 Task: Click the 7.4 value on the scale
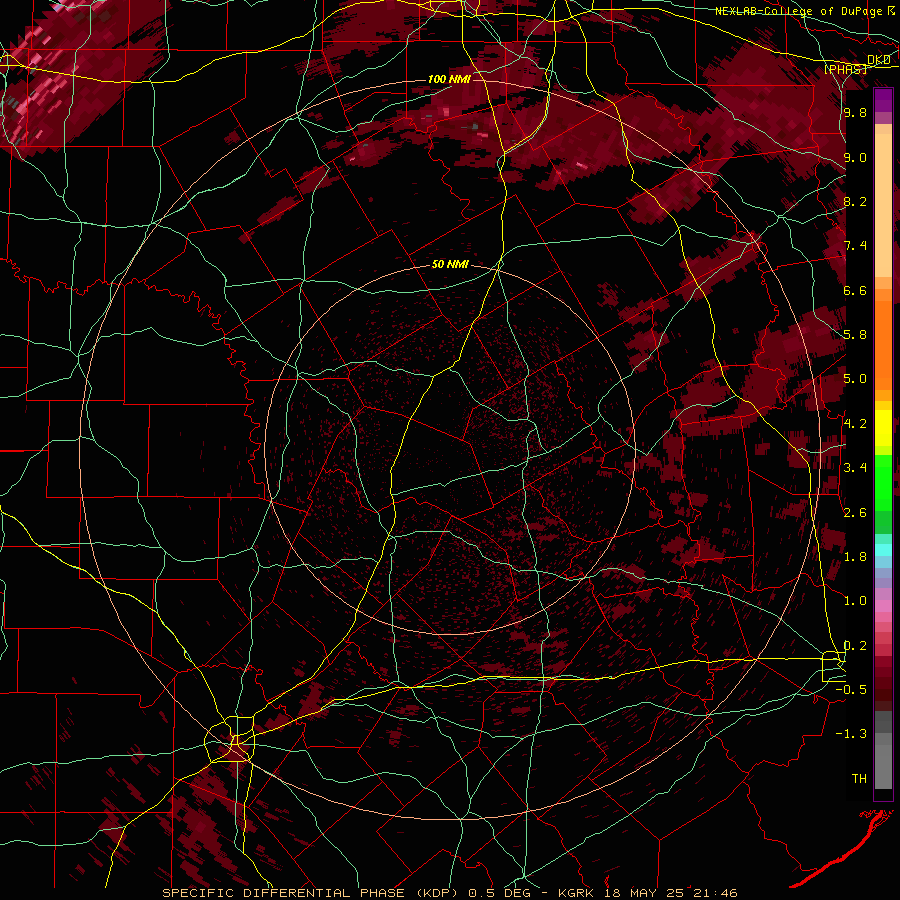pyautogui.click(x=855, y=246)
